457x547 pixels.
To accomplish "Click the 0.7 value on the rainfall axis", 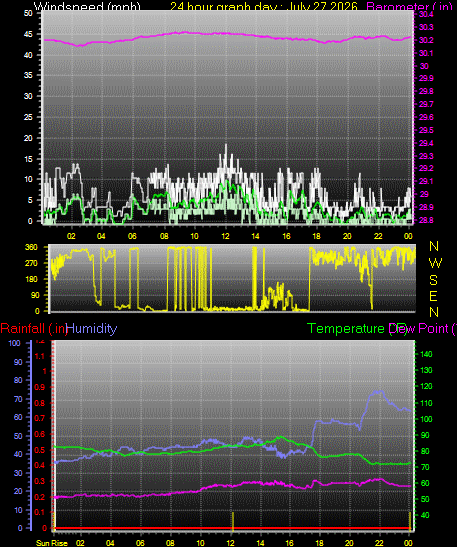I will (x=39, y=418).
